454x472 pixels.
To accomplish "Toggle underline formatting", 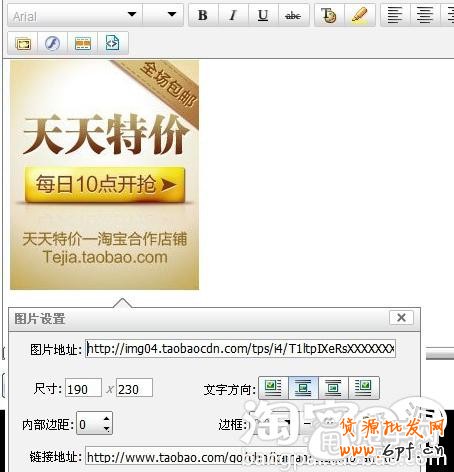I will [263, 15].
